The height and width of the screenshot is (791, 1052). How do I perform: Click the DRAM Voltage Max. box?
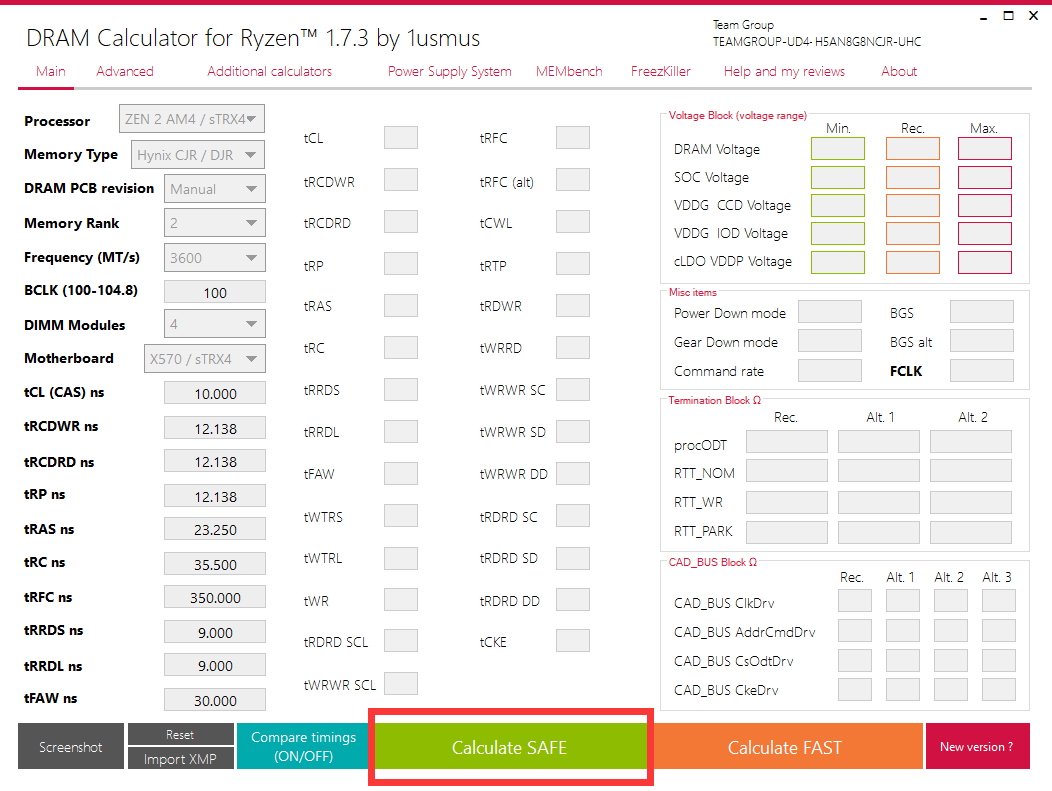tap(985, 149)
